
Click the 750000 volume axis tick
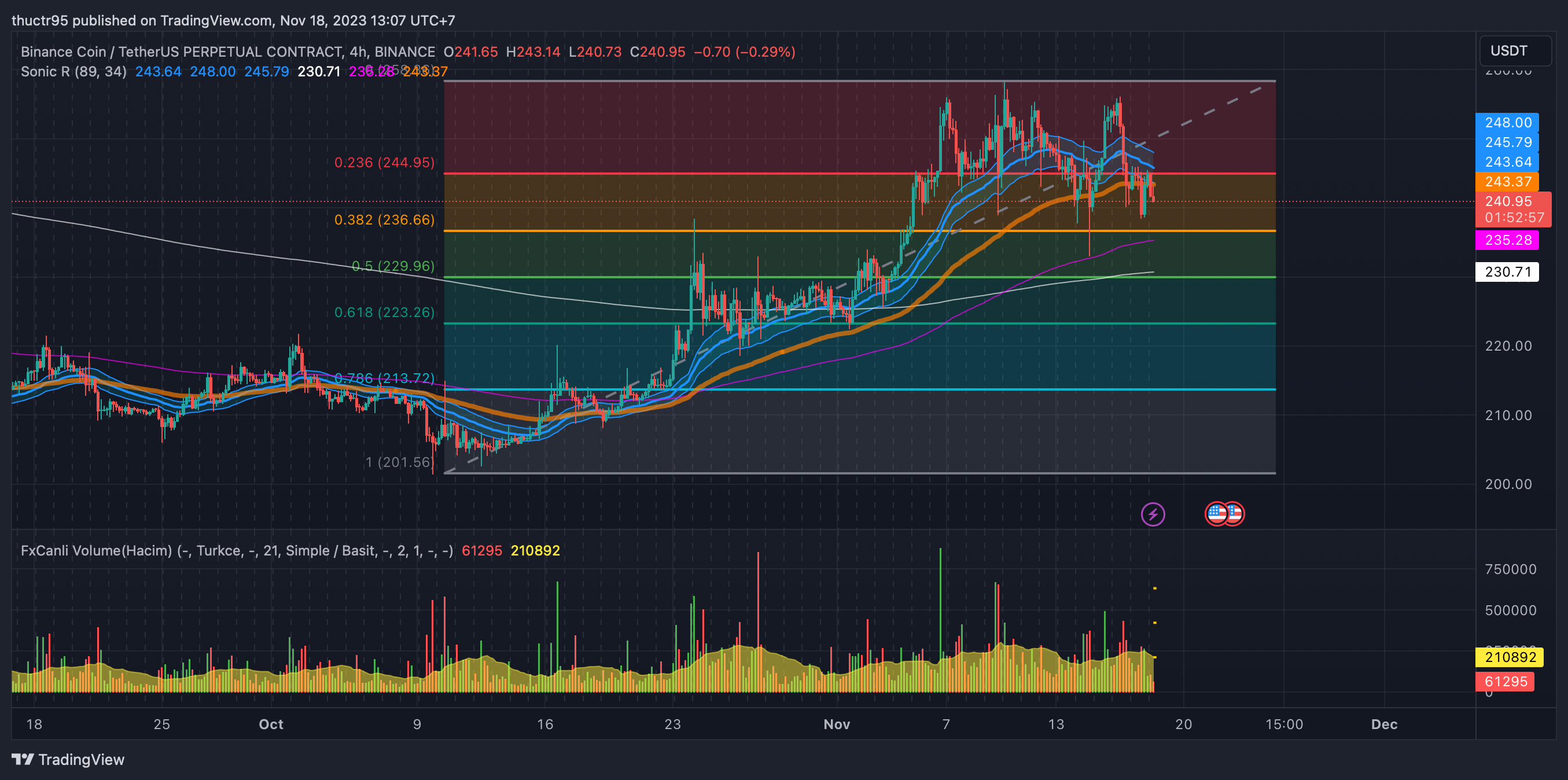pyautogui.click(x=1510, y=569)
